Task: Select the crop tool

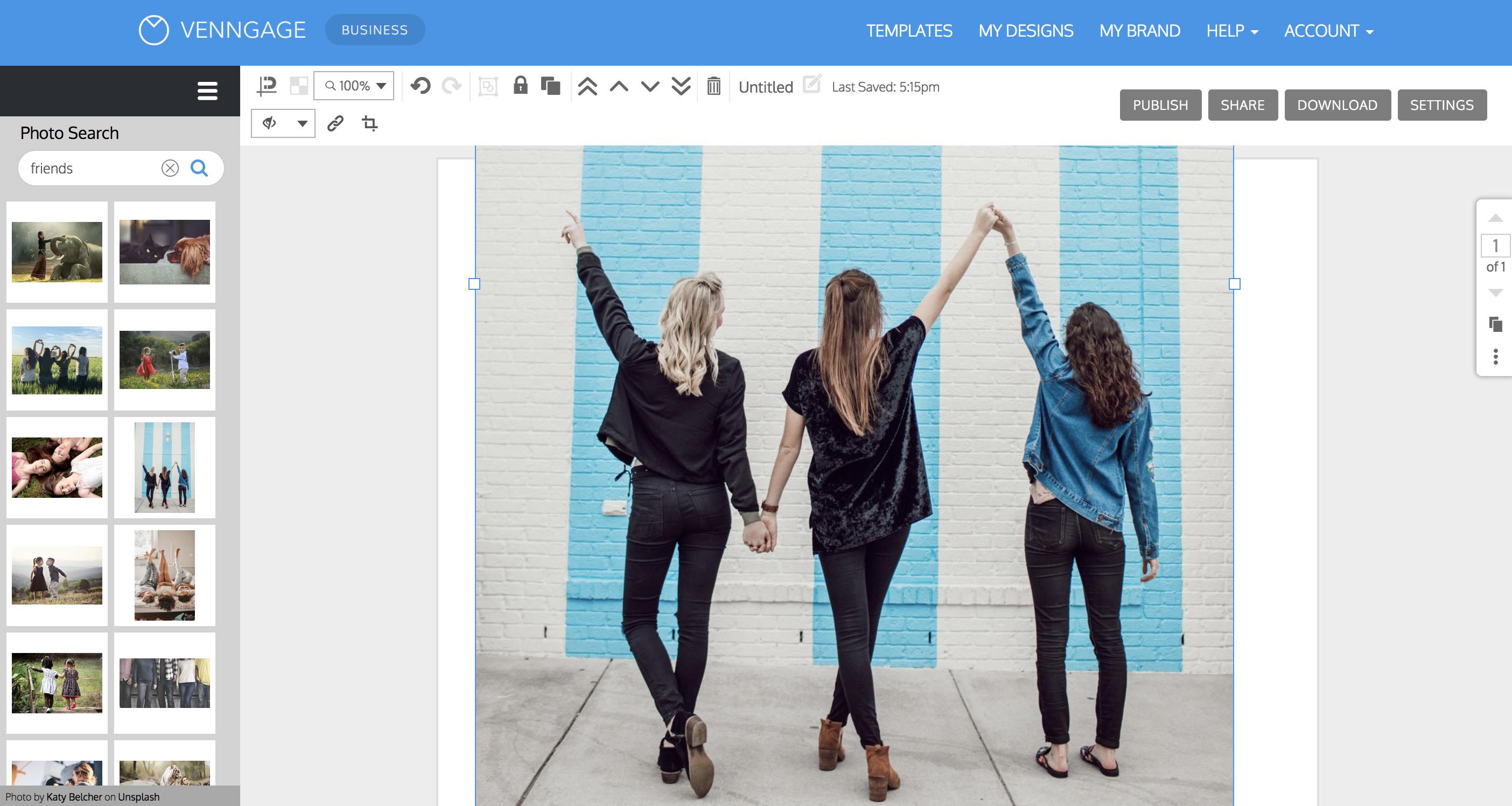Action: pyautogui.click(x=370, y=123)
